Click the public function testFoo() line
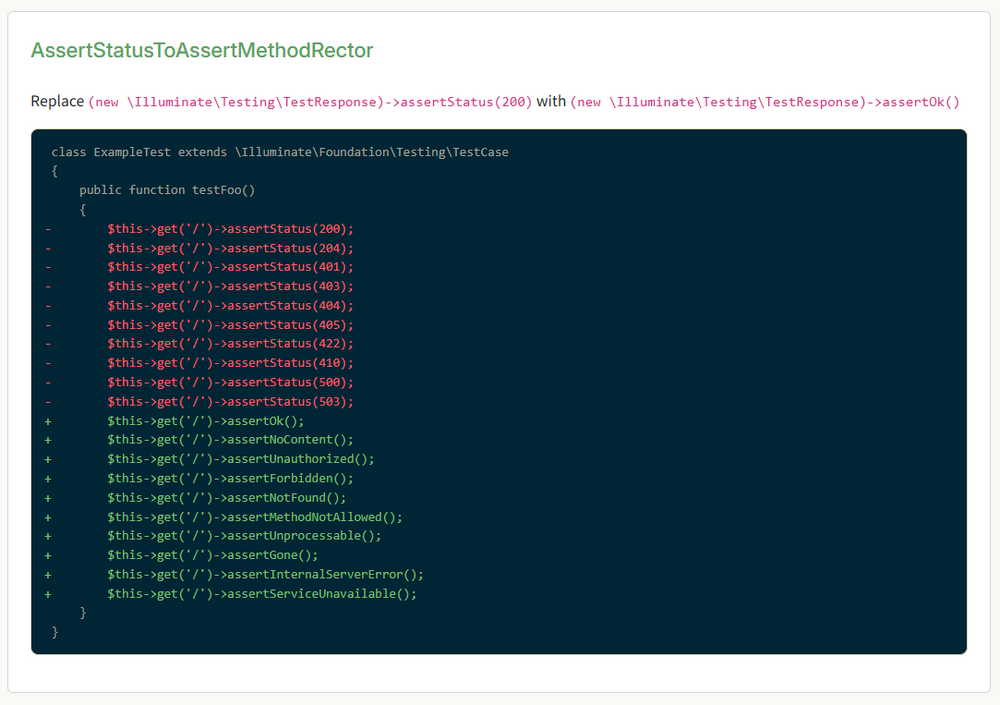The height and width of the screenshot is (705, 1000). click(x=167, y=190)
